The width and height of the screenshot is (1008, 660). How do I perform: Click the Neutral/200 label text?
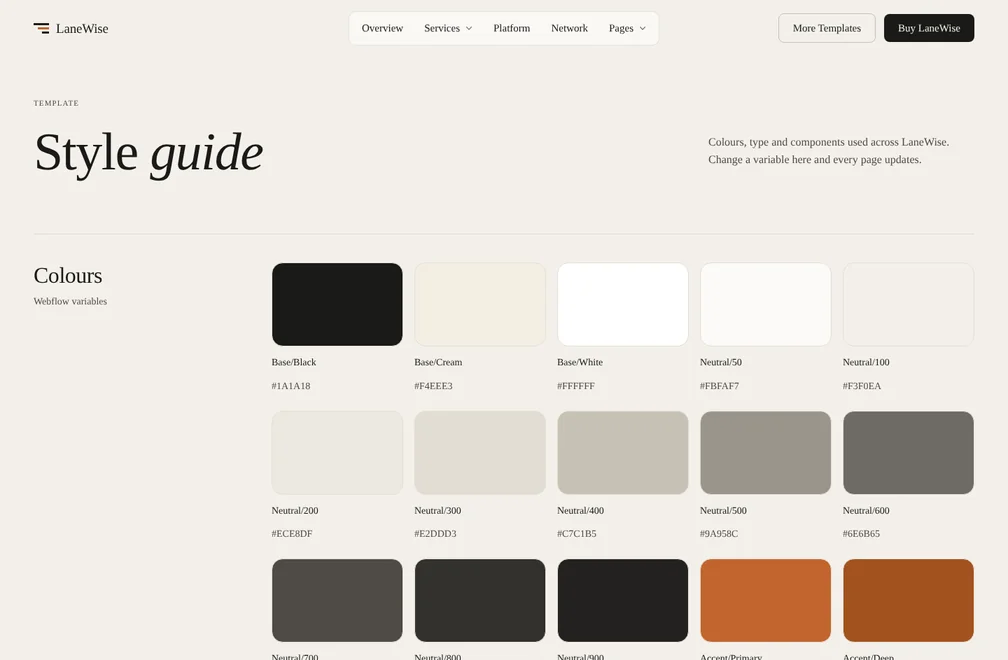[x=295, y=510]
